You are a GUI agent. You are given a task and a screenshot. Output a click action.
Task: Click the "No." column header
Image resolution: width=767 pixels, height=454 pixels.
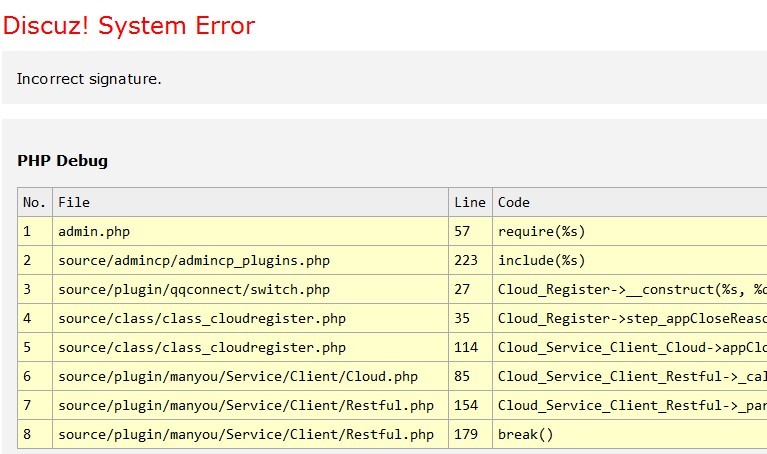point(34,202)
